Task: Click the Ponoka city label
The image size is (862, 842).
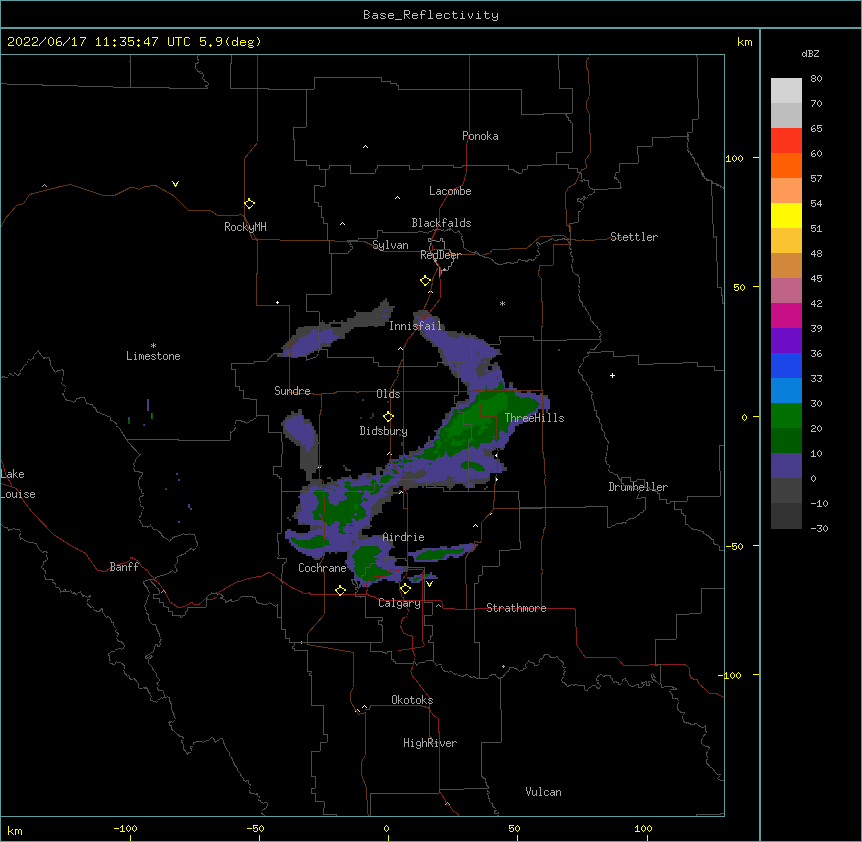Action: pyautogui.click(x=480, y=136)
